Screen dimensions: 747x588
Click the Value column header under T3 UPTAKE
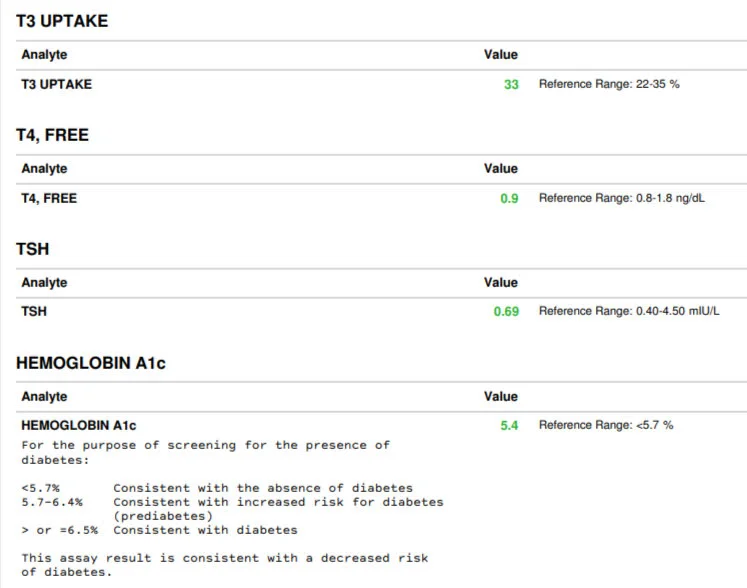tap(500, 55)
